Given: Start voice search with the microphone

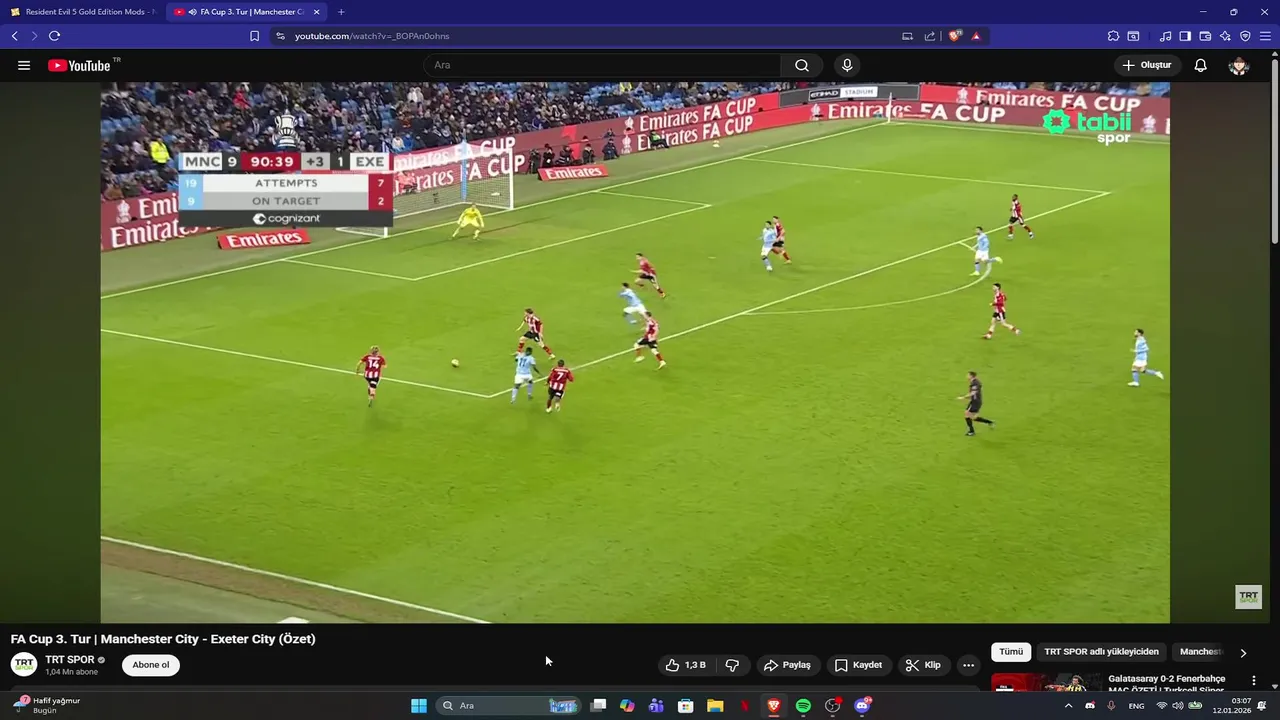Looking at the screenshot, I should [847, 65].
